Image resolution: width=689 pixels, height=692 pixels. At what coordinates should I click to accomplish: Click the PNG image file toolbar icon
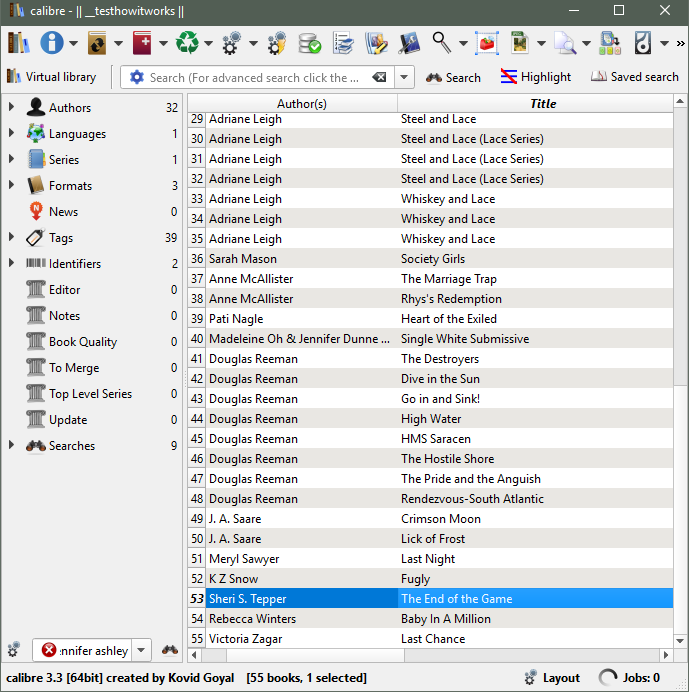(x=520, y=43)
